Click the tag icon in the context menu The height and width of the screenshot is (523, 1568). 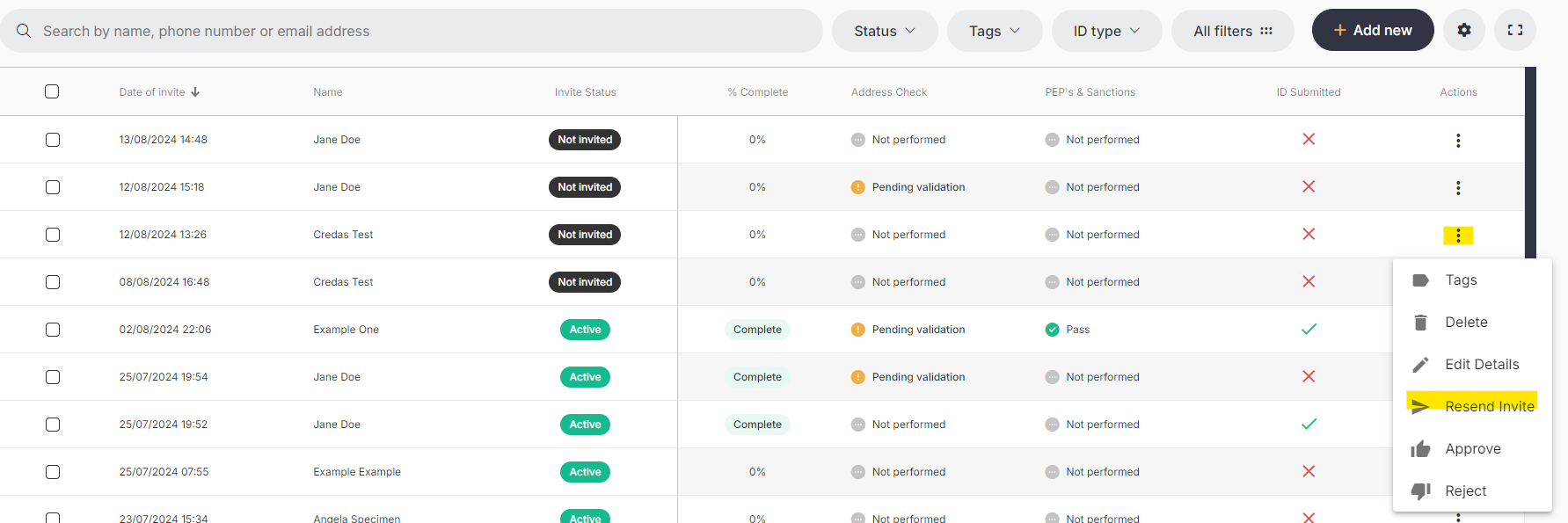(1420, 280)
